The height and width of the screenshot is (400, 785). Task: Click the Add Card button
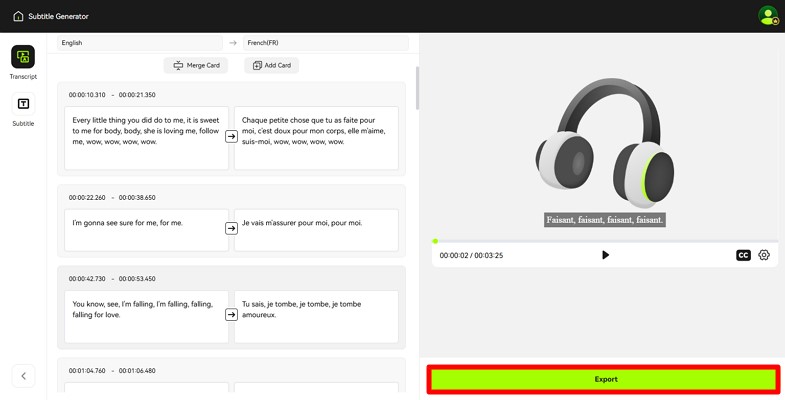click(x=272, y=65)
